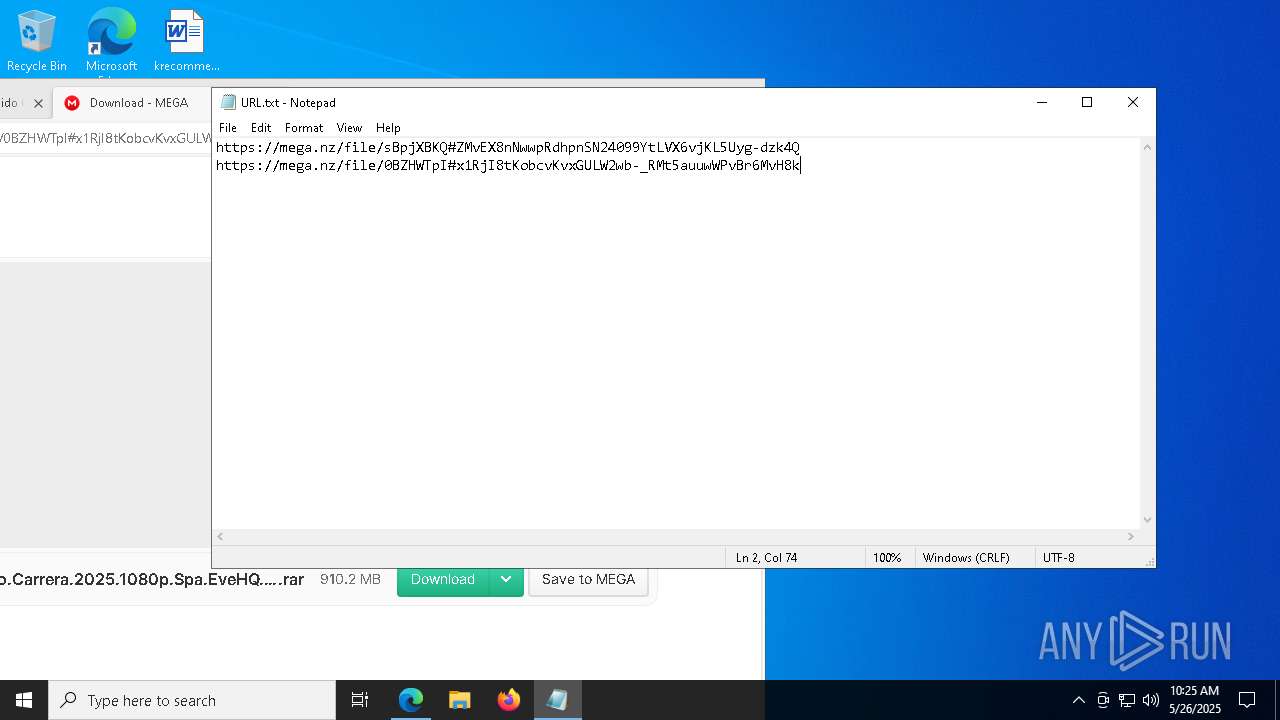Click Notepad horizontal scrollbar right arrow
Image resolution: width=1280 pixels, height=720 pixels.
point(1131,536)
